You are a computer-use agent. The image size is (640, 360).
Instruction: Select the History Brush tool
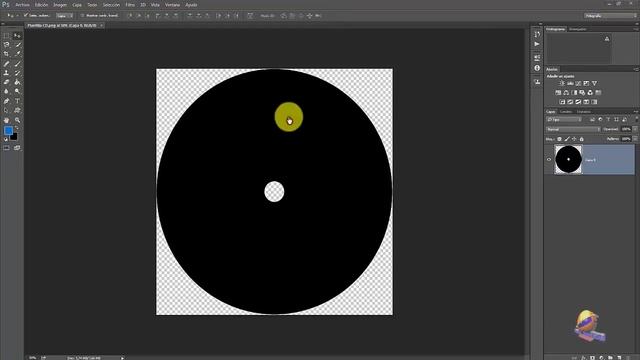click(17, 73)
